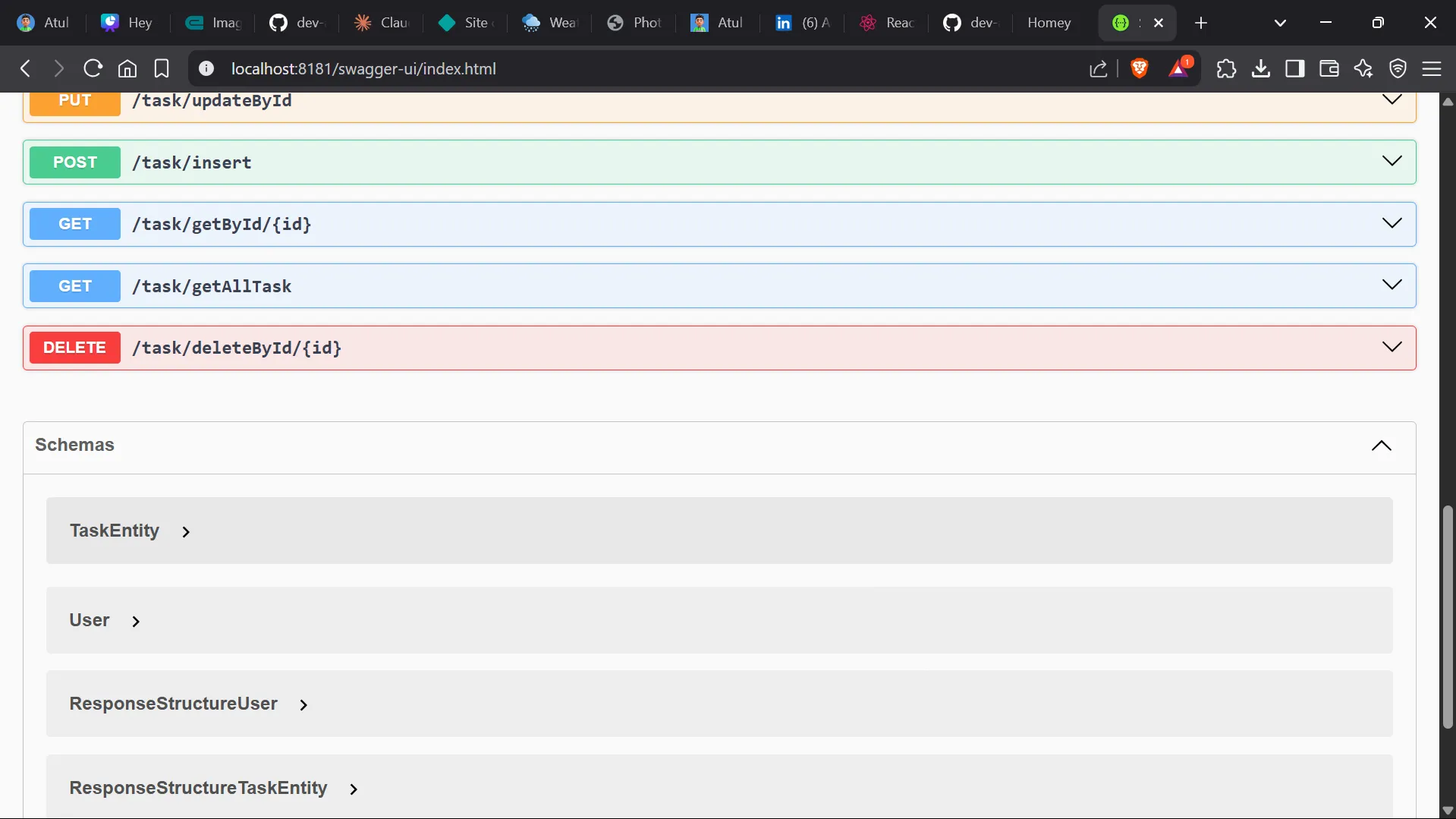Reload the Swagger UI page

(93, 68)
